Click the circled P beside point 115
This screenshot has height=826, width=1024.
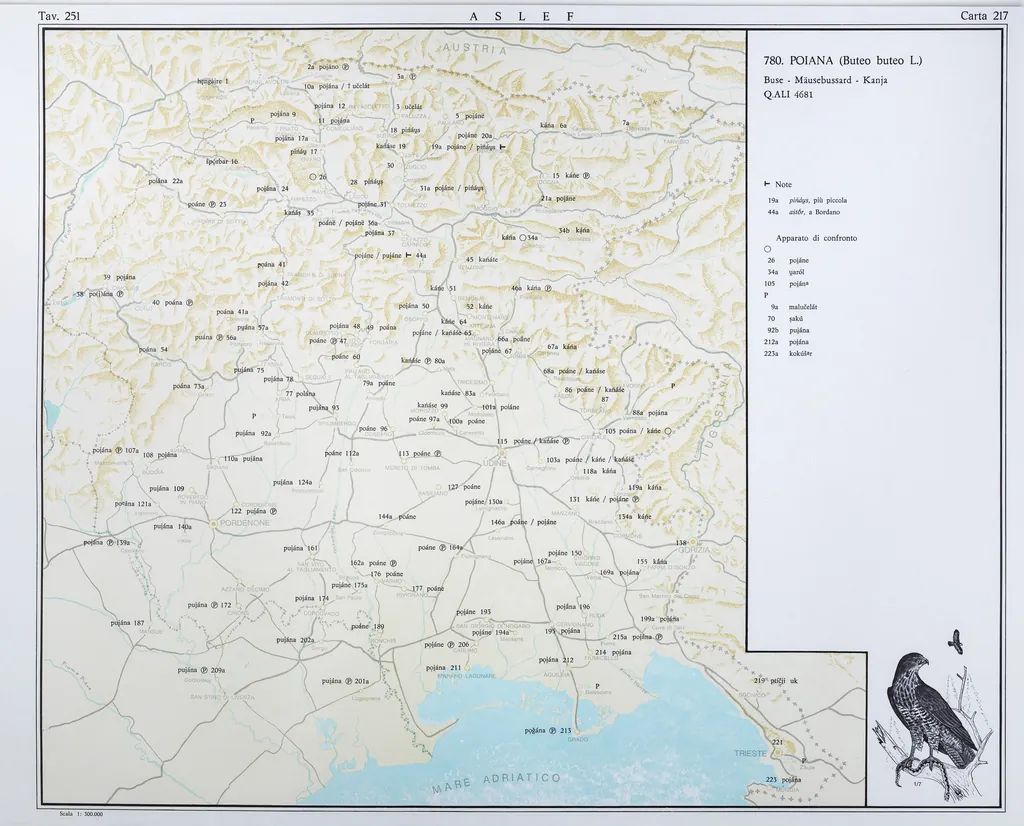(566, 441)
